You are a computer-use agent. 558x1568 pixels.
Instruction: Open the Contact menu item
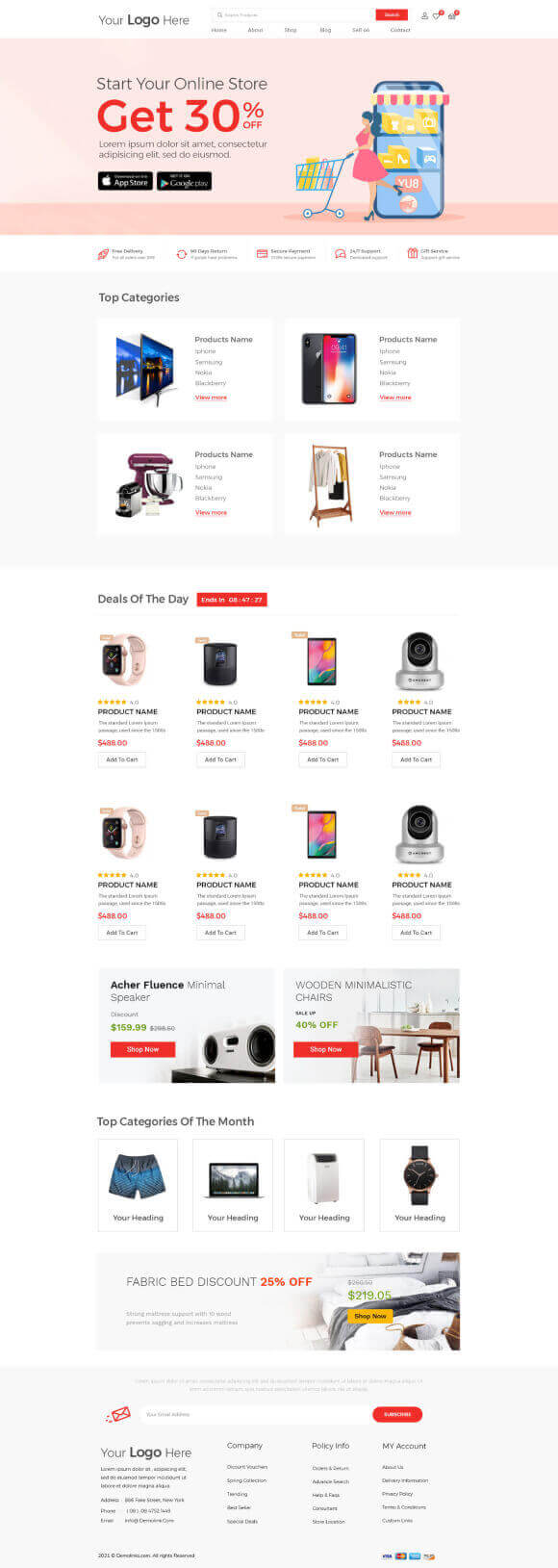pos(400,30)
